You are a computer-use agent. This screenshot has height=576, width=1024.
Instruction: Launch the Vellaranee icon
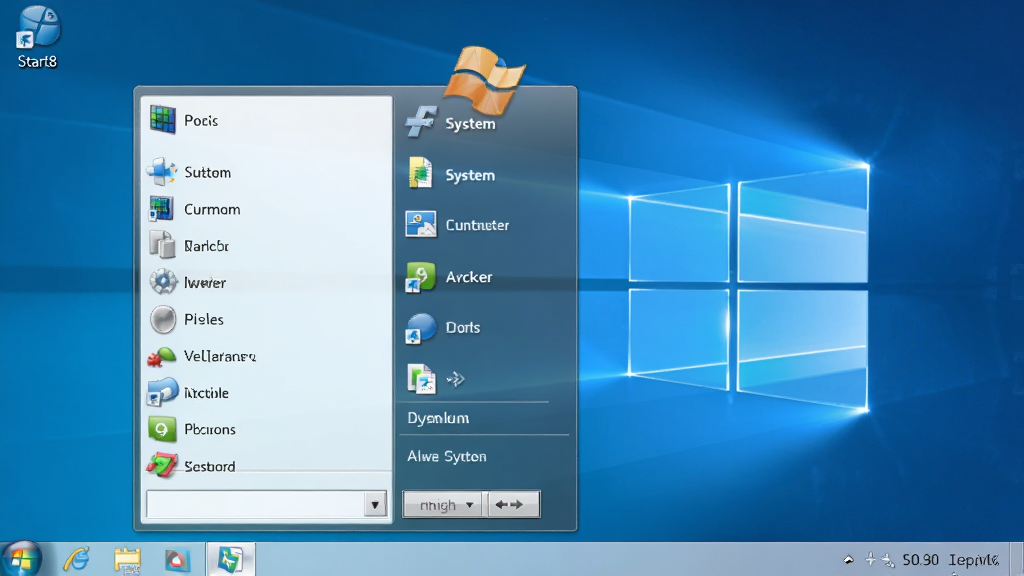pos(161,357)
